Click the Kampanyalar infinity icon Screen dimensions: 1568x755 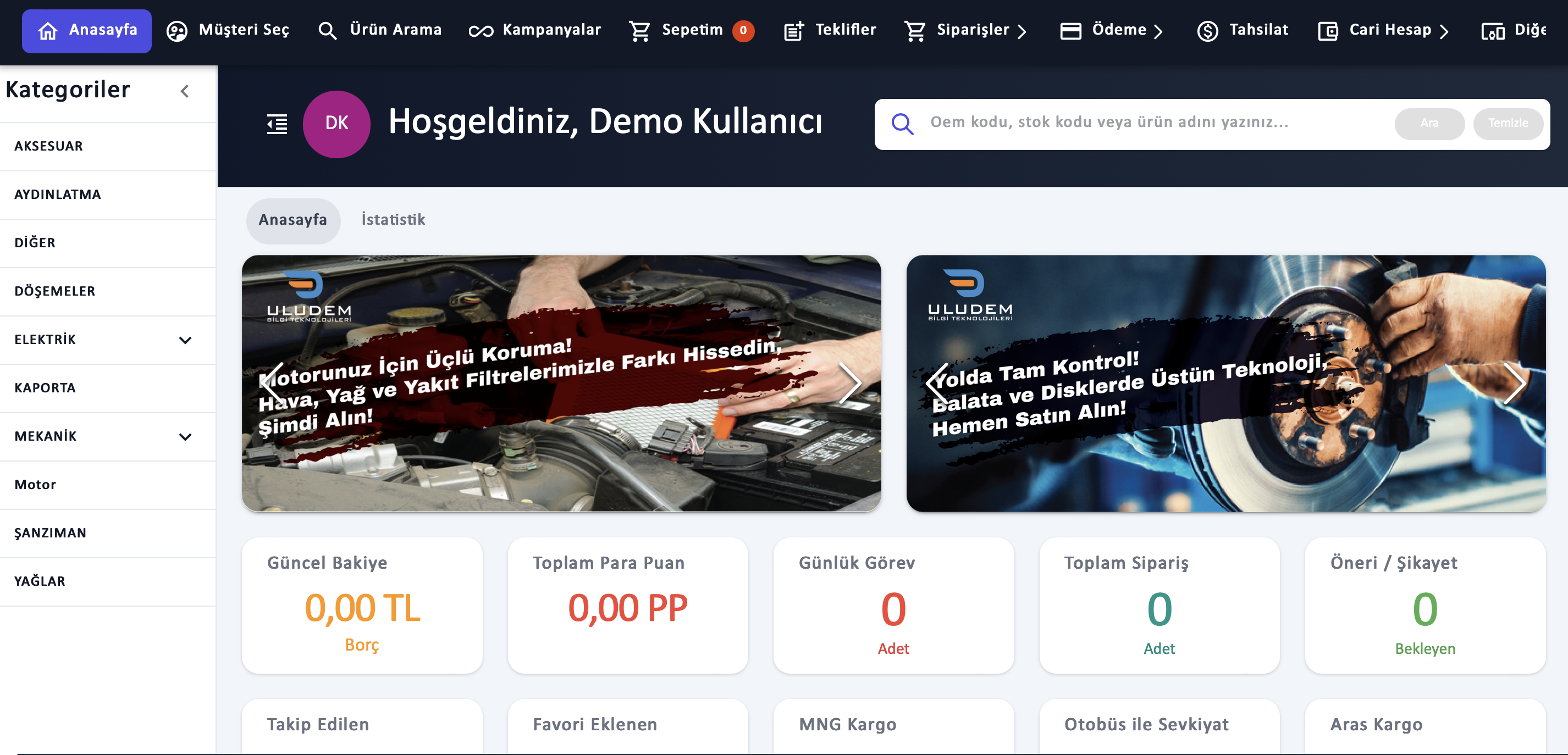coord(481,31)
